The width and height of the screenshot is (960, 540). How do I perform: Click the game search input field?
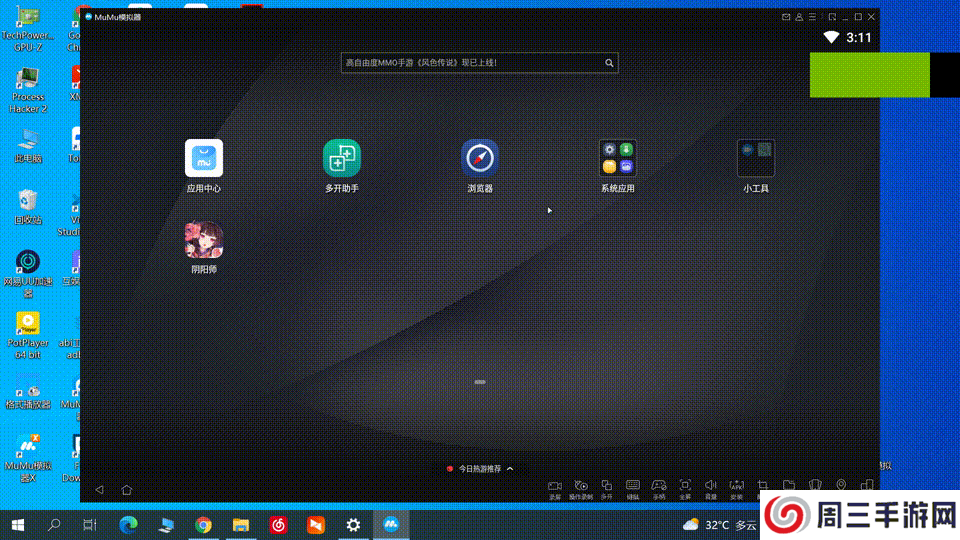[470, 63]
